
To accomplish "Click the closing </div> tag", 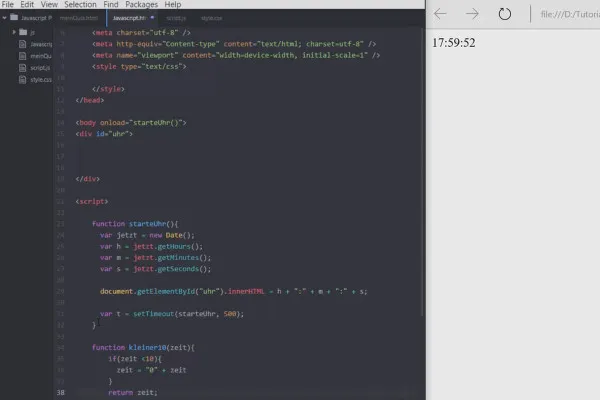I will pyautogui.click(x=88, y=179).
